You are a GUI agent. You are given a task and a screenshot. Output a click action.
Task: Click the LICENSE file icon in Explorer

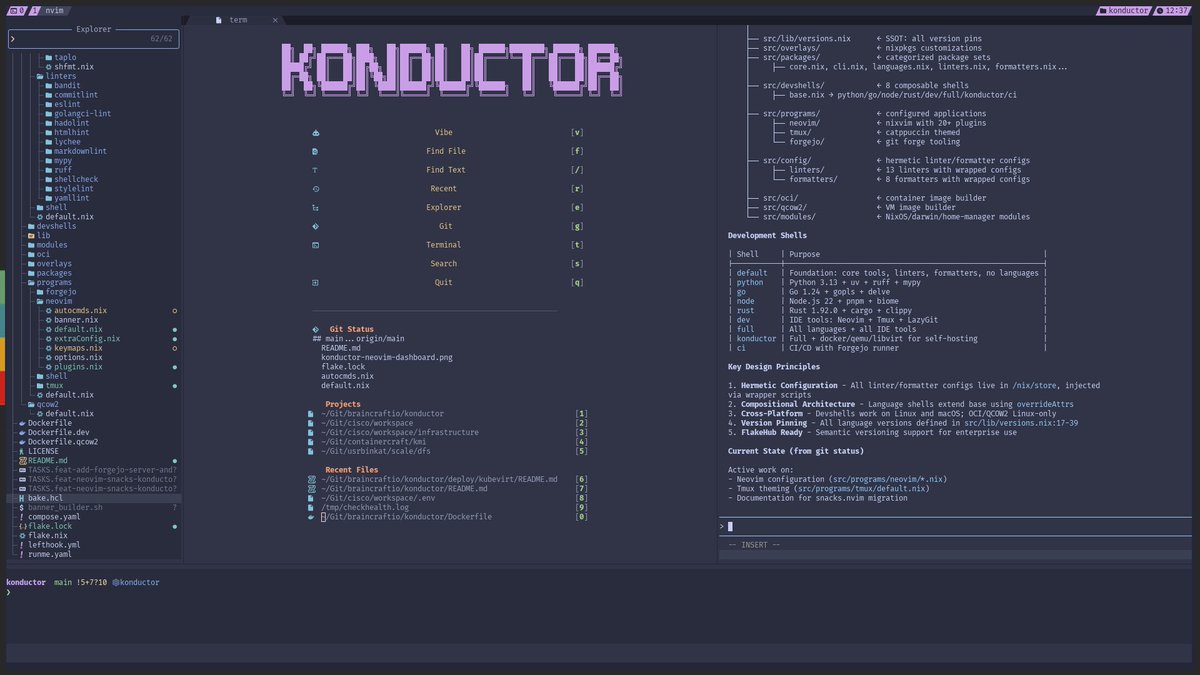(x=21, y=451)
